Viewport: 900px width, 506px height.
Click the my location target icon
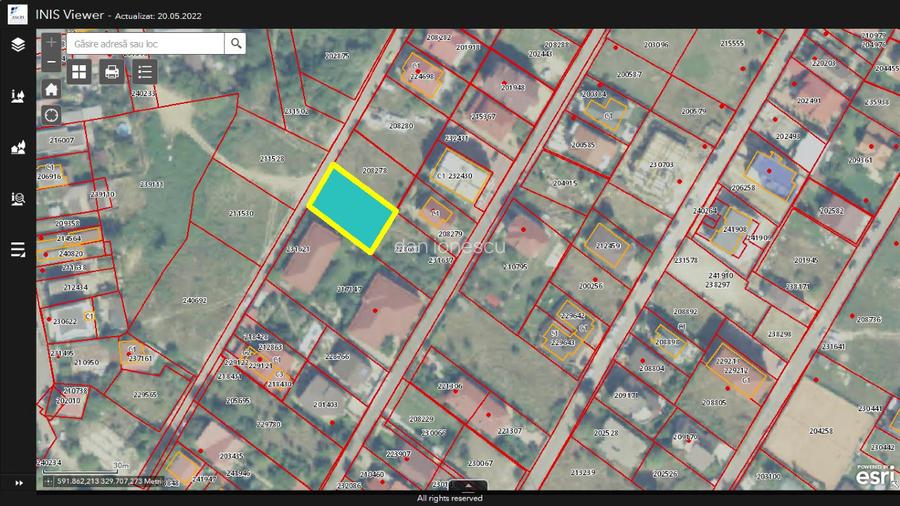52,115
